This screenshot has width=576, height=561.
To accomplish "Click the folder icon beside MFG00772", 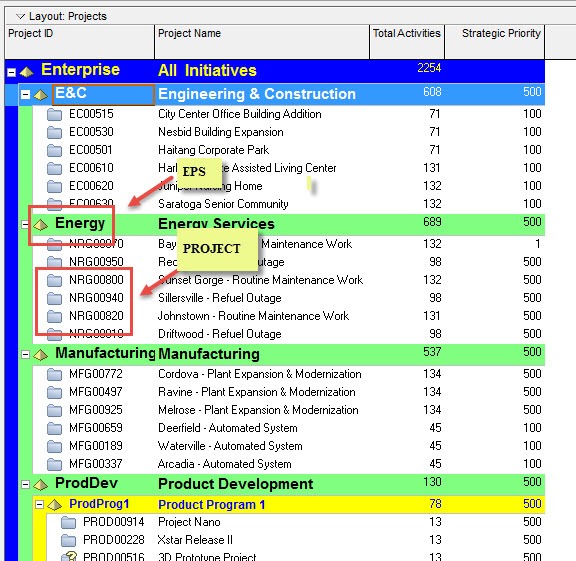I will tap(54, 374).
